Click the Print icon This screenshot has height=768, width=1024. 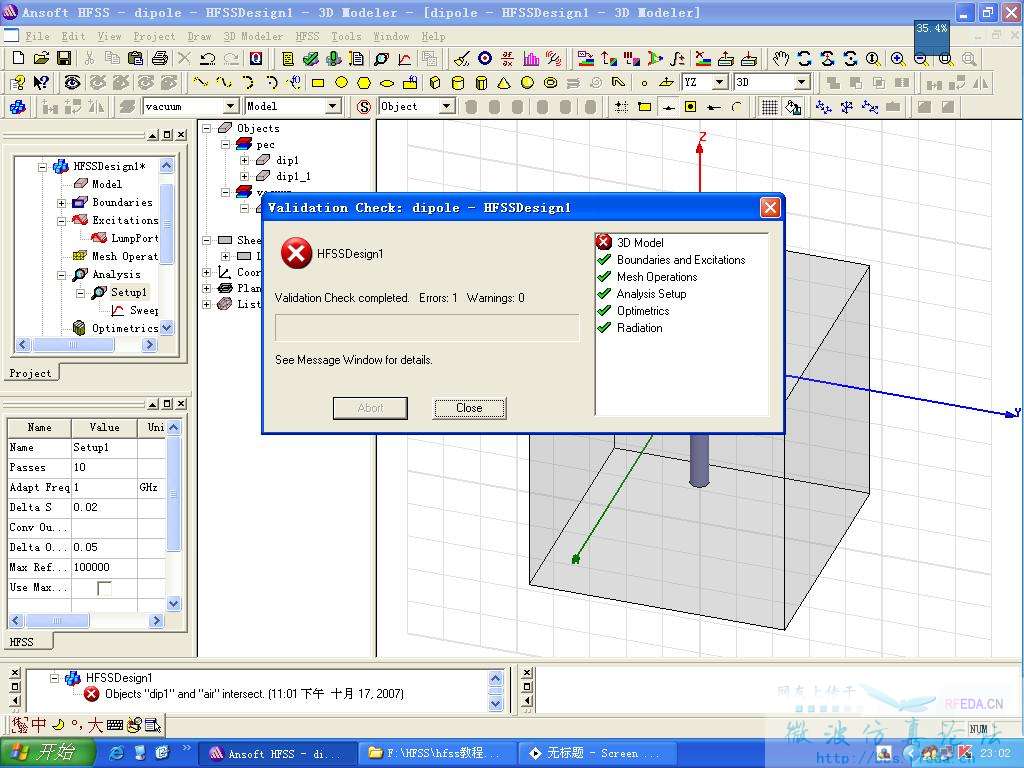point(160,58)
